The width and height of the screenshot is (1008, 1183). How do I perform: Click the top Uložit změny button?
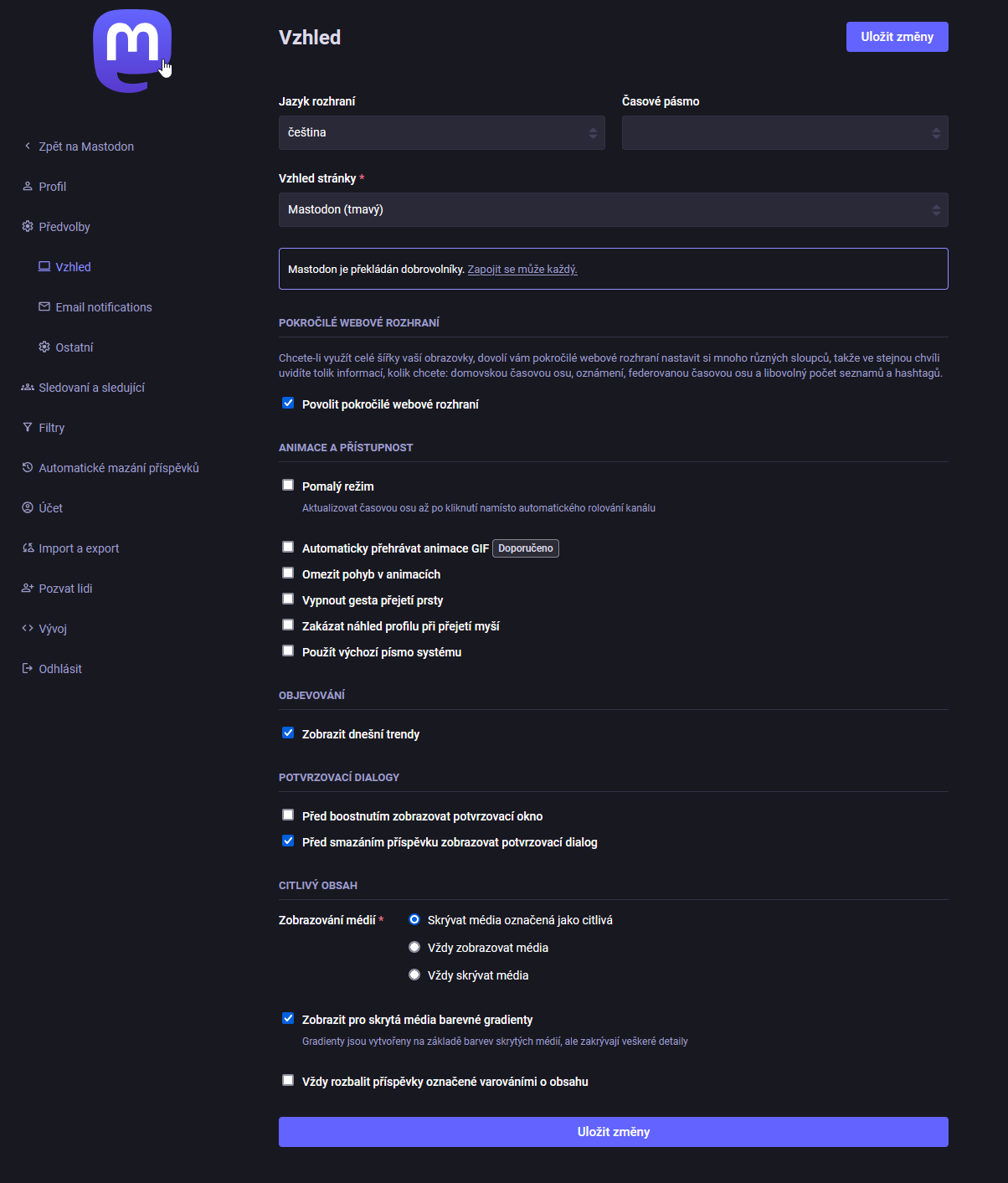coord(897,37)
